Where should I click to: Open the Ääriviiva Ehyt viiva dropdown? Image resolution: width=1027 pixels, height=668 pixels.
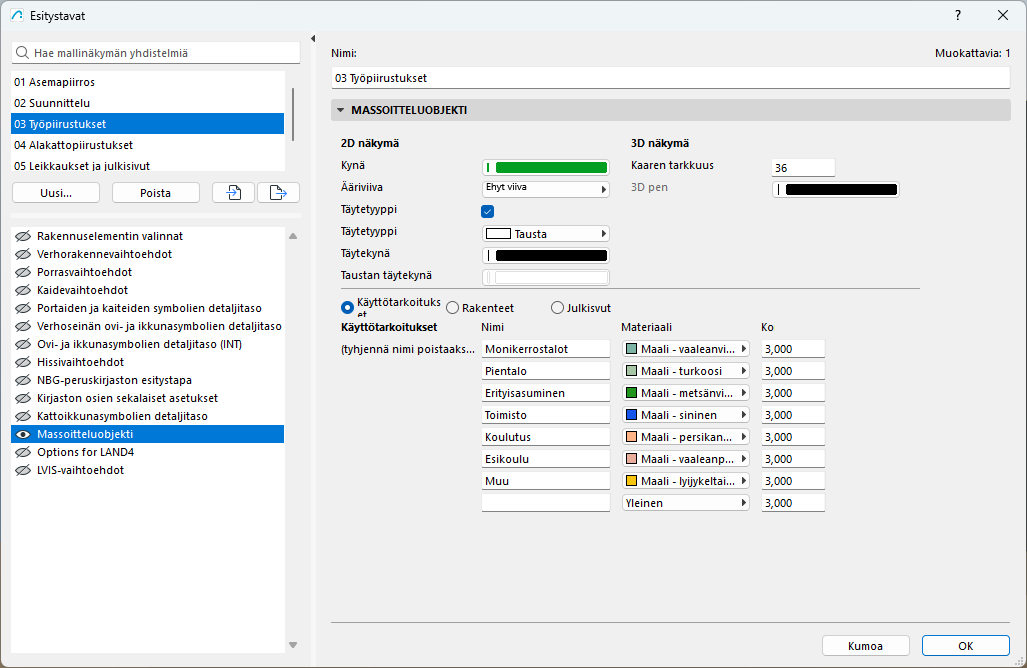(x=546, y=189)
